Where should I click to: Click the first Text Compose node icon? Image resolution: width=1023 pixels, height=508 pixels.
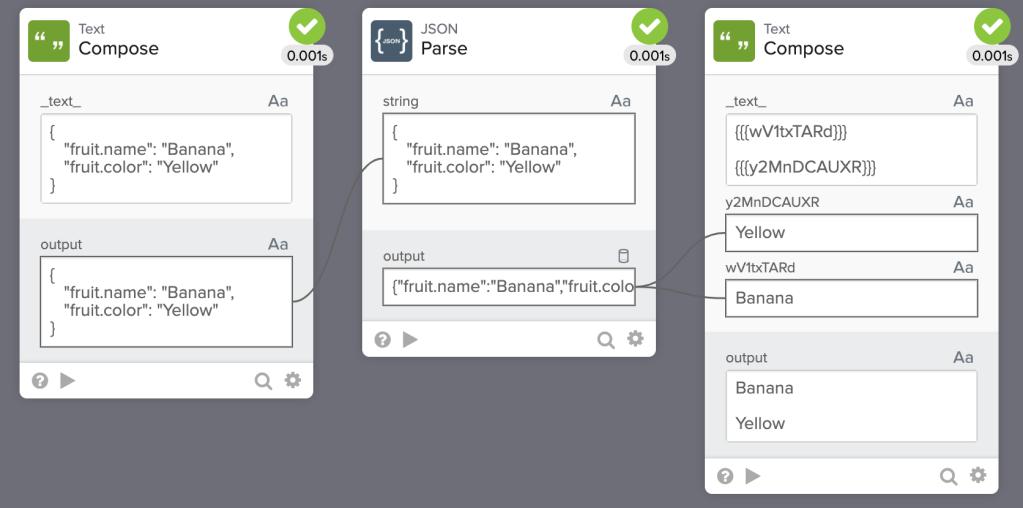(49, 41)
